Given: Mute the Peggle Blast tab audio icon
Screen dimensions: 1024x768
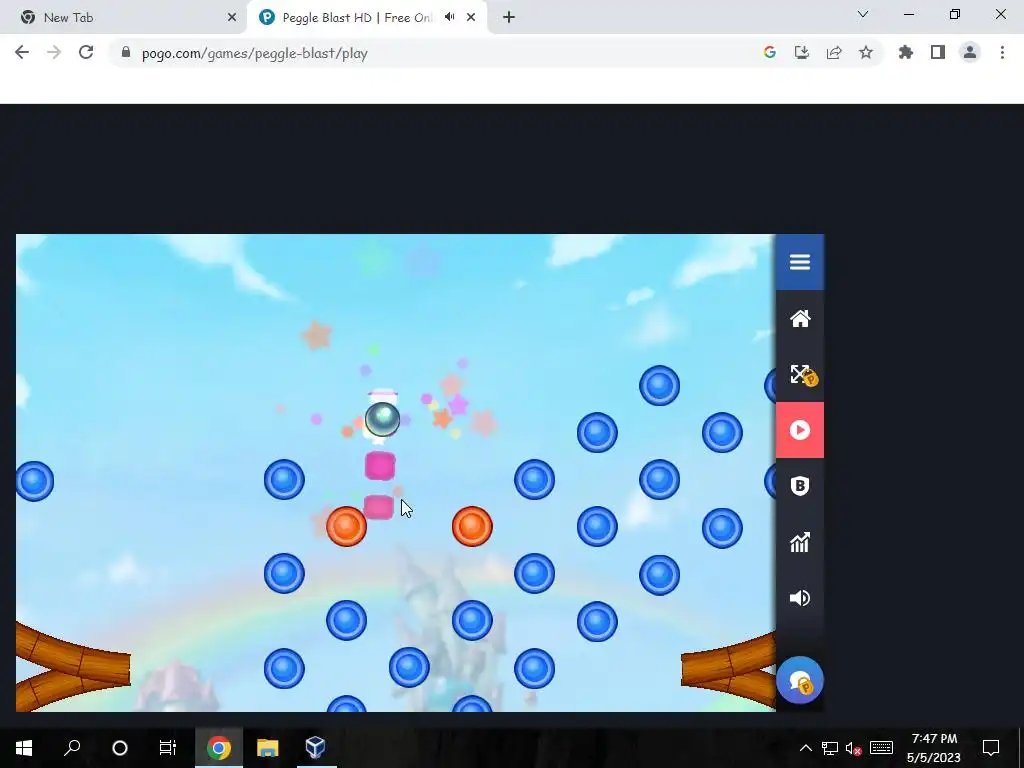Looking at the screenshot, I should (x=449, y=17).
